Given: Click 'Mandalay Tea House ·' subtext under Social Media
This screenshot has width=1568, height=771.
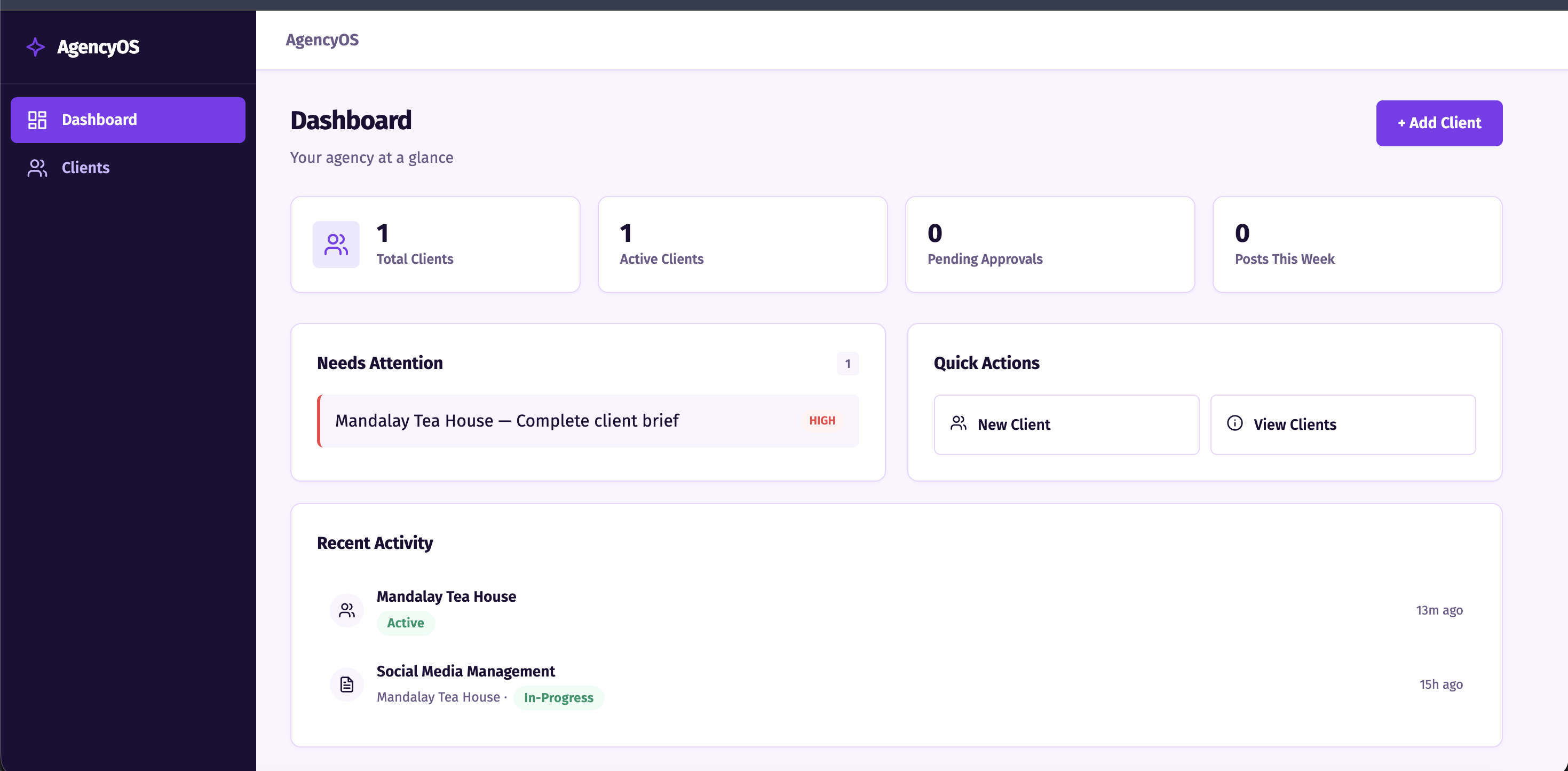Looking at the screenshot, I should coord(441,697).
